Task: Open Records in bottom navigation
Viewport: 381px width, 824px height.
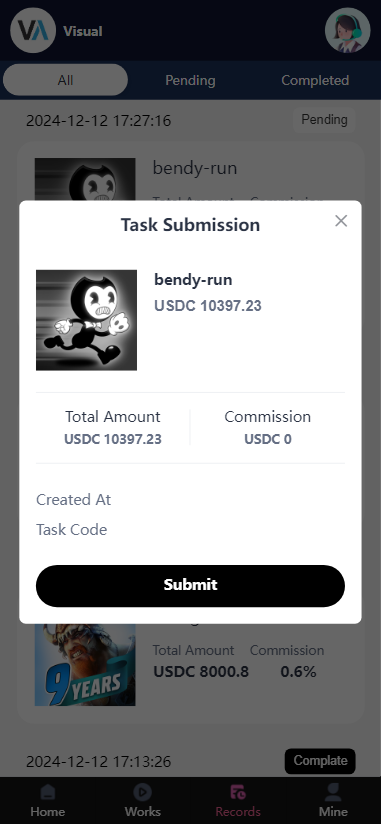Action: tap(238, 800)
